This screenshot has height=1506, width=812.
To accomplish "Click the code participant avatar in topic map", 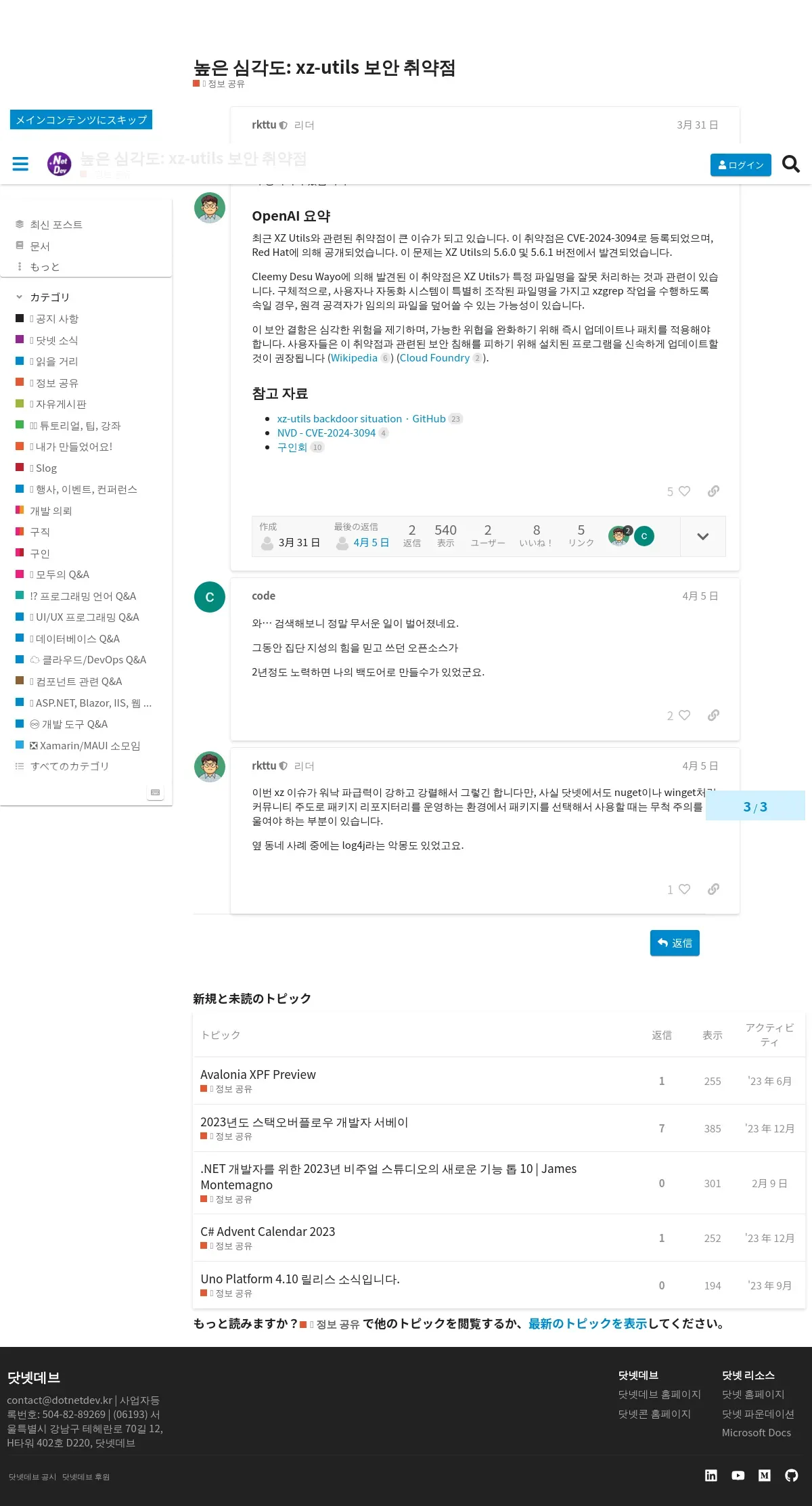I will tap(644, 536).
